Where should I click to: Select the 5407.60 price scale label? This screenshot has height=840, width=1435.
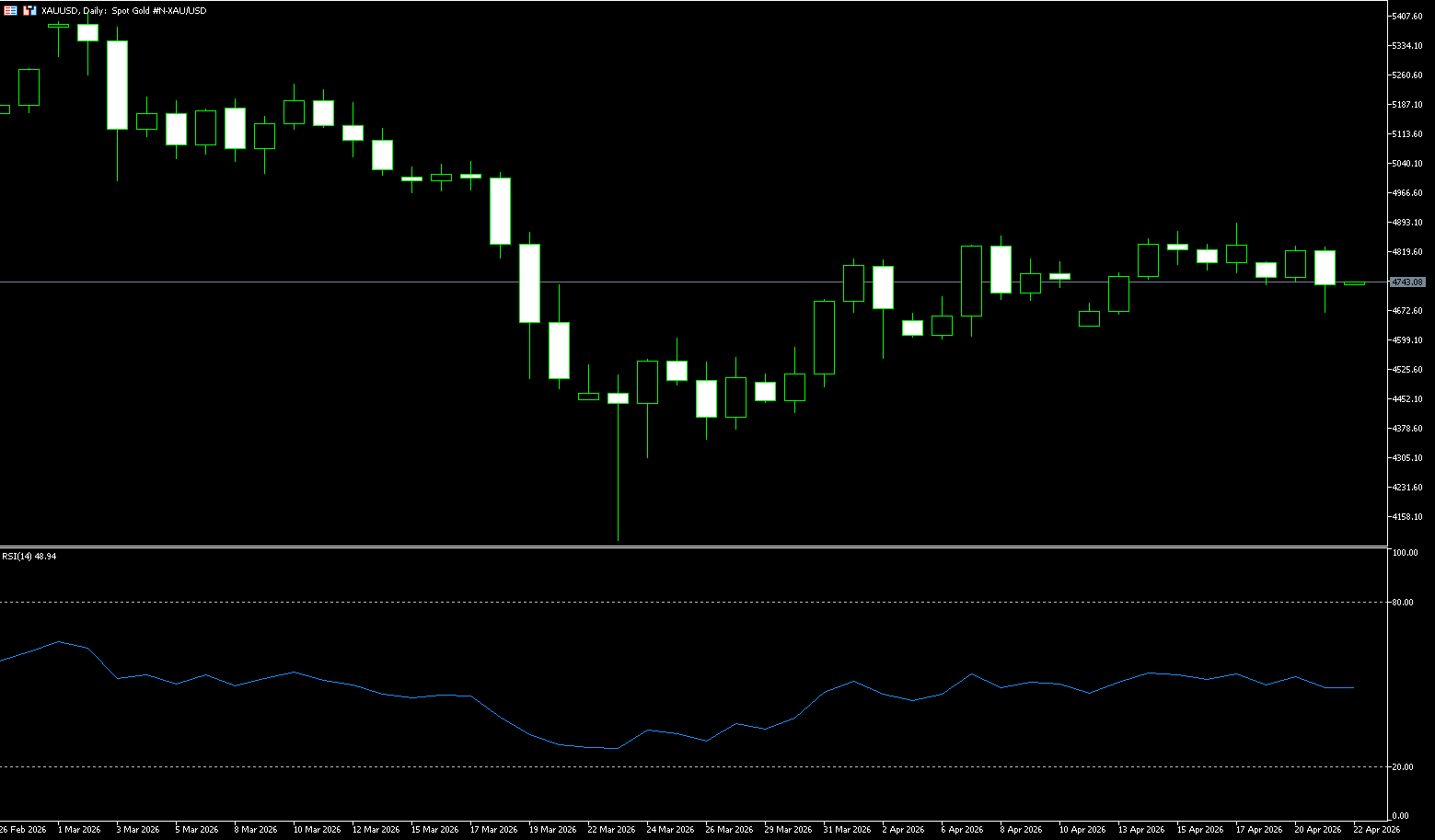tap(1407, 17)
